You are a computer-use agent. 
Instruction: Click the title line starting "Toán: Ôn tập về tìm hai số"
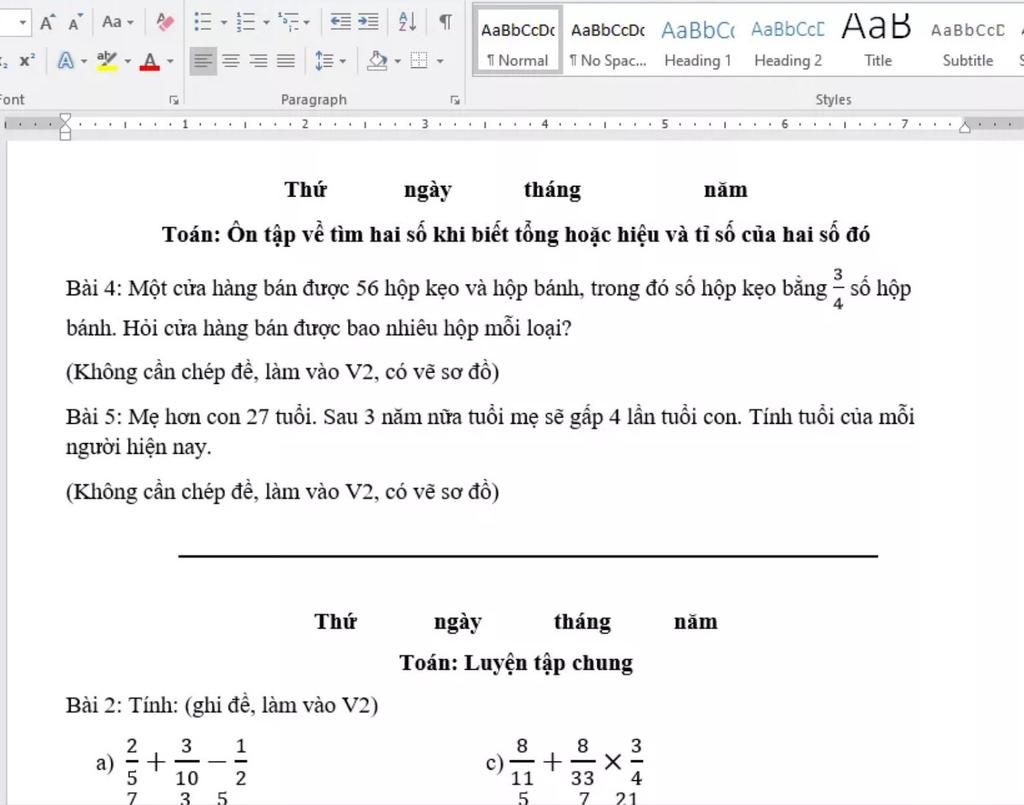(516, 234)
